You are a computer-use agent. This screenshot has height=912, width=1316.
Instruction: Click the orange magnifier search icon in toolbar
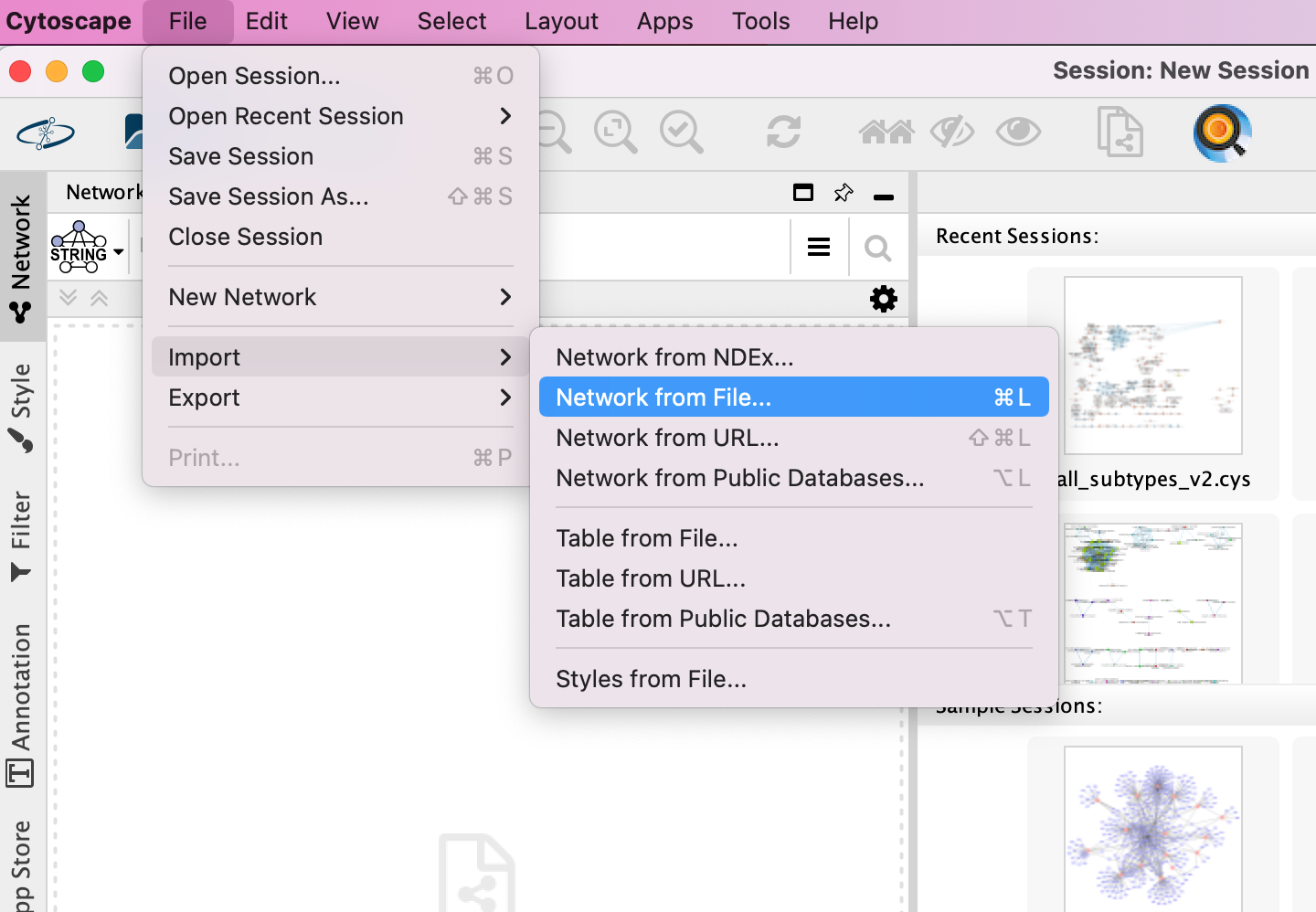coord(1222,133)
